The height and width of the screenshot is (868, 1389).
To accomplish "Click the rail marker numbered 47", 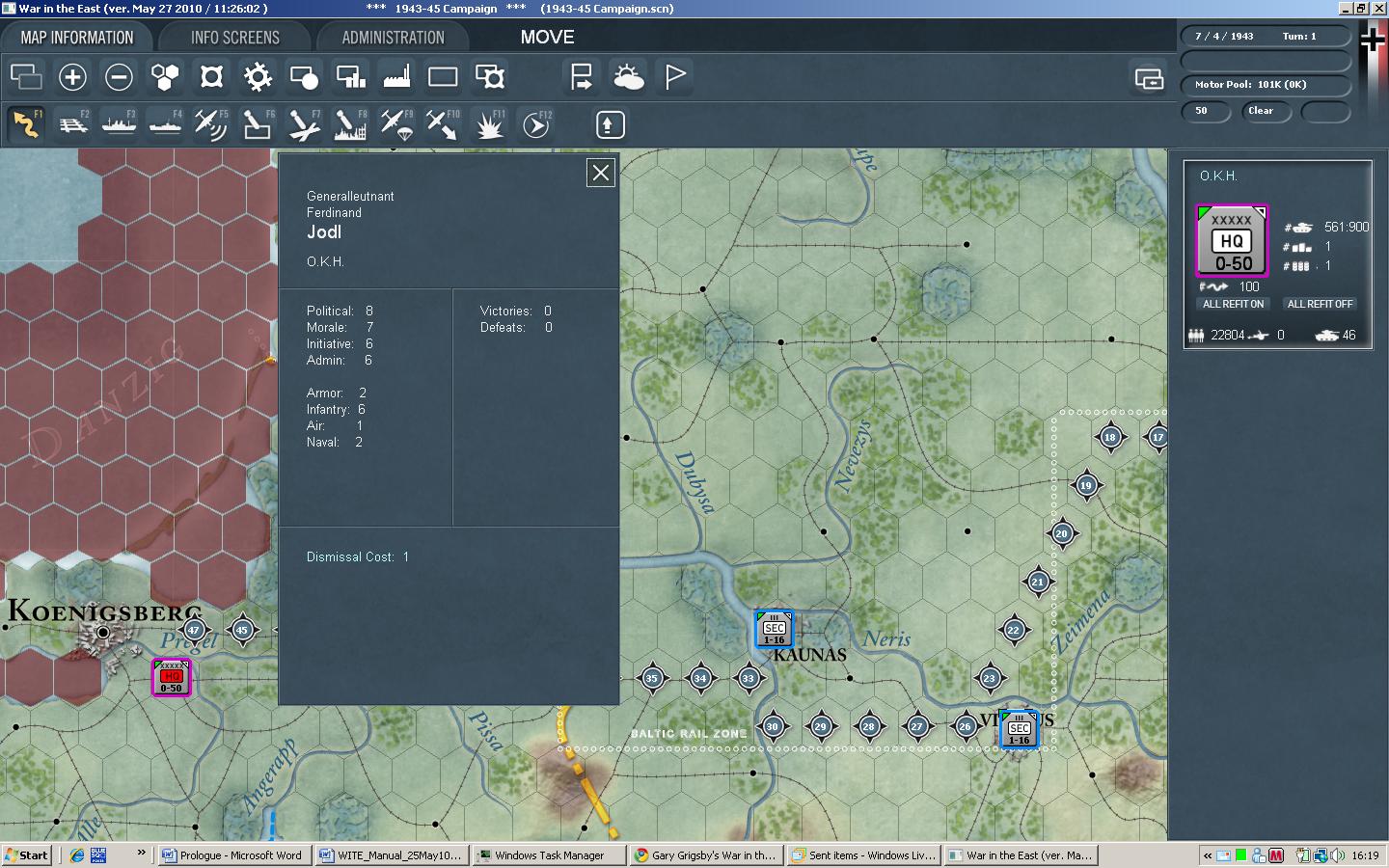I will [194, 630].
